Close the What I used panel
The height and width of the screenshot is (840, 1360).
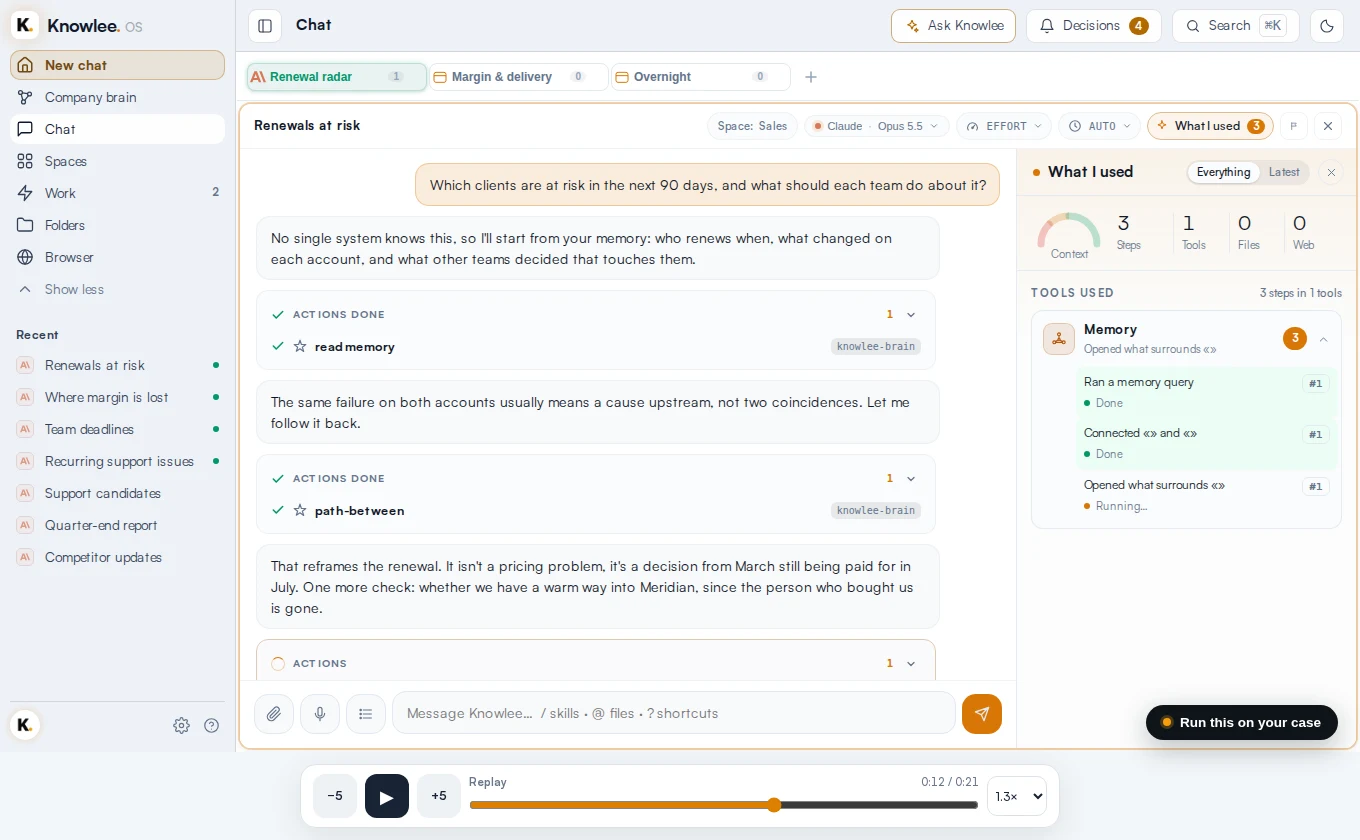click(x=1331, y=172)
